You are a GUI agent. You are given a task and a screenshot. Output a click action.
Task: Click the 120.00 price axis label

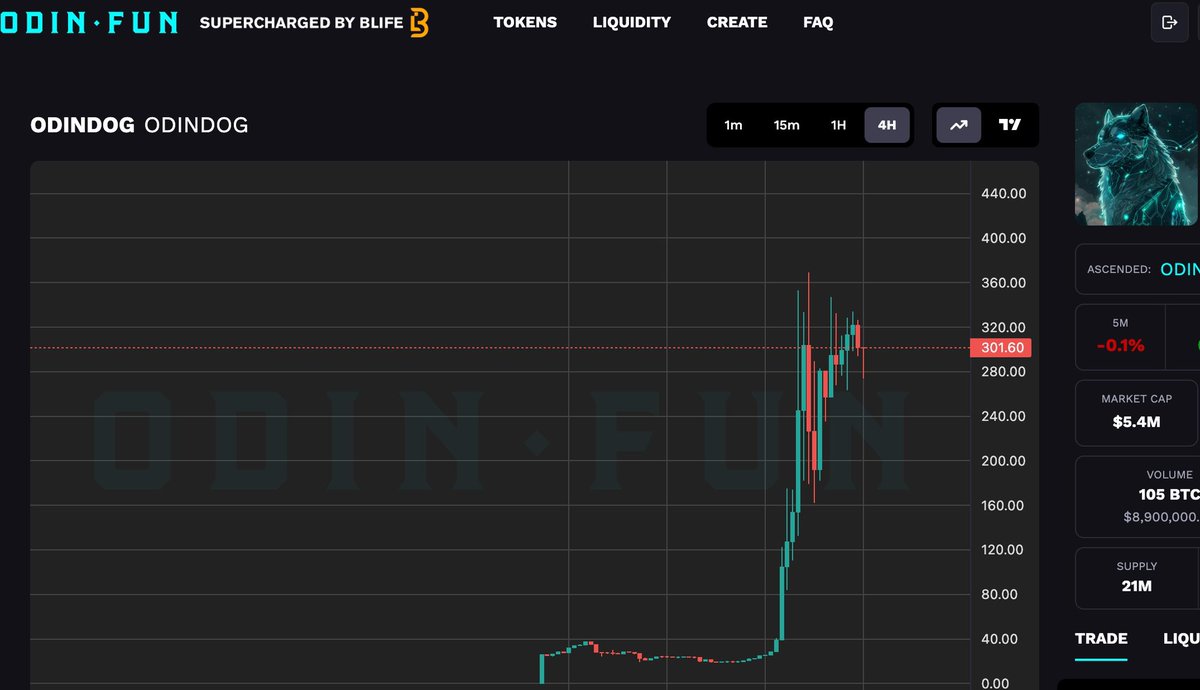pyautogui.click(x=1004, y=550)
